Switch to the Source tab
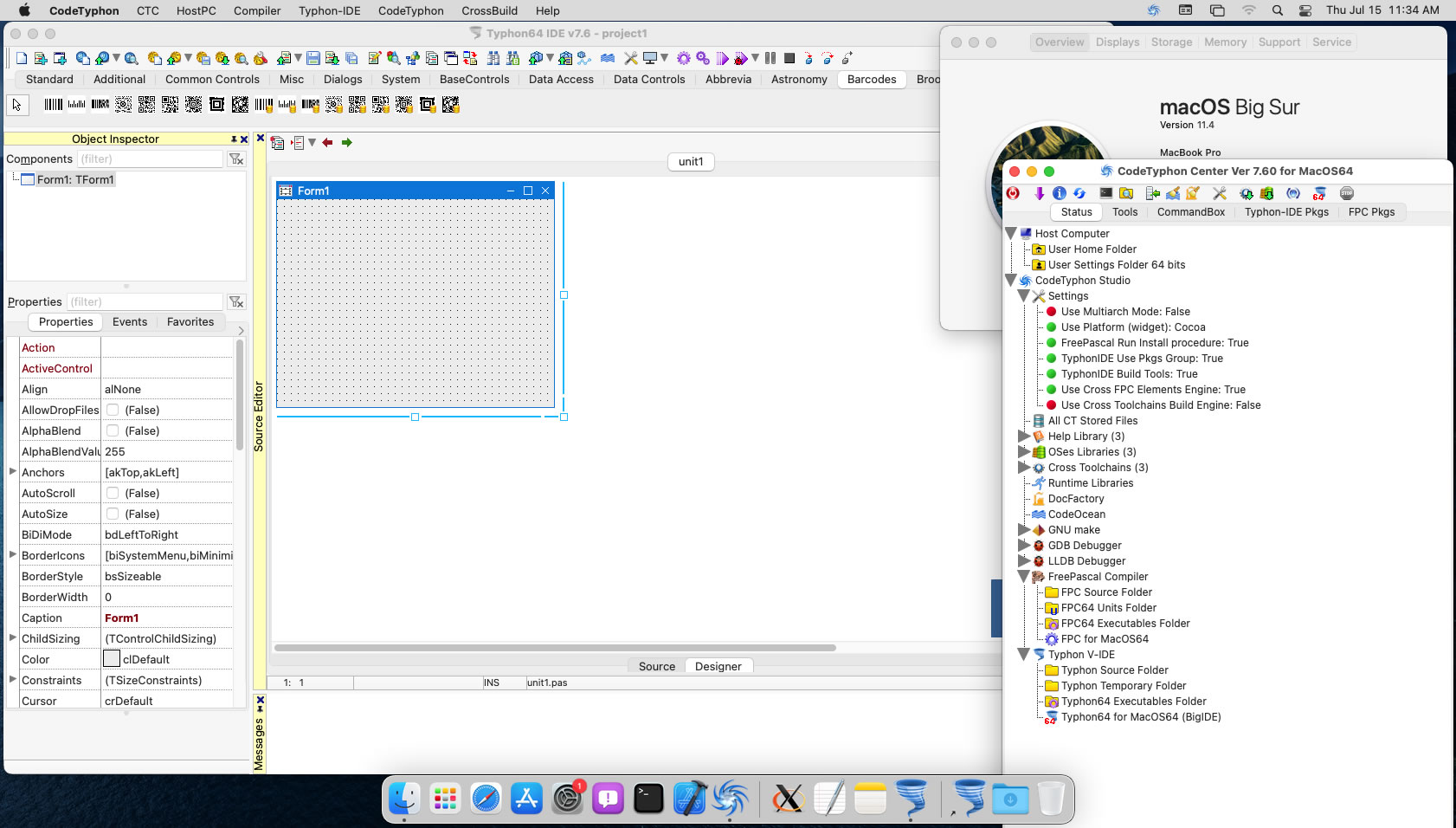Image resolution: width=1456 pixels, height=828 pixels. (x=657, y=666)
